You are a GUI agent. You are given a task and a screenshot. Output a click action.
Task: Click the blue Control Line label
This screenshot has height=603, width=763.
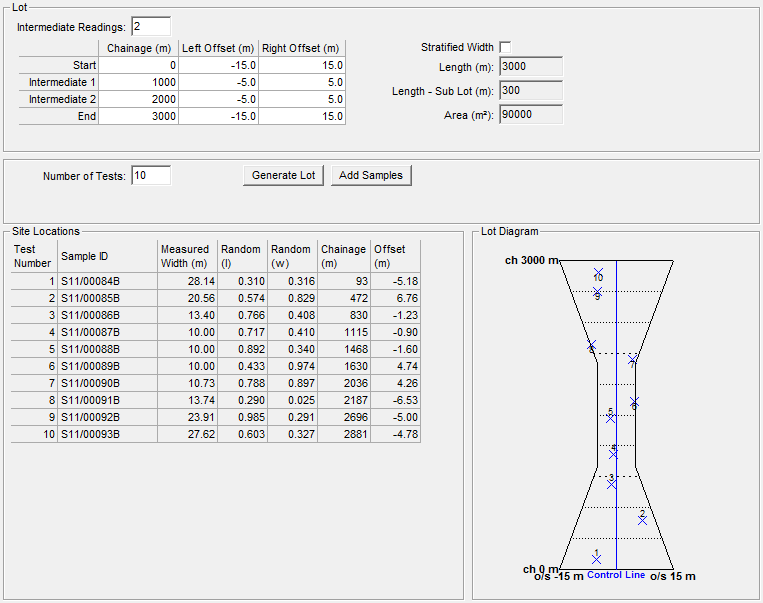(615, 575)
